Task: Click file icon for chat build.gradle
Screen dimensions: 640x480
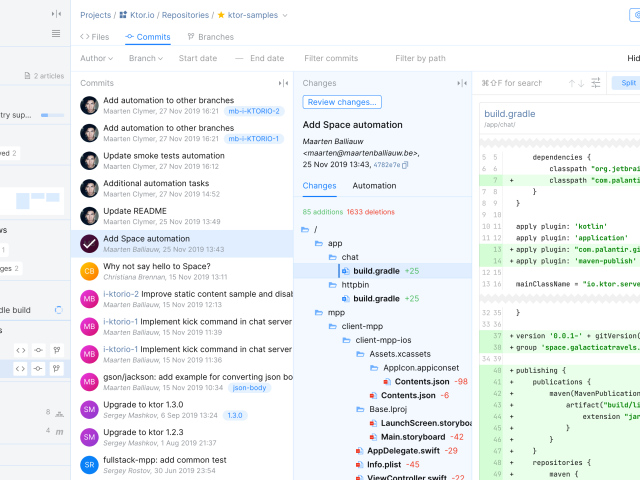Action: 346,271
